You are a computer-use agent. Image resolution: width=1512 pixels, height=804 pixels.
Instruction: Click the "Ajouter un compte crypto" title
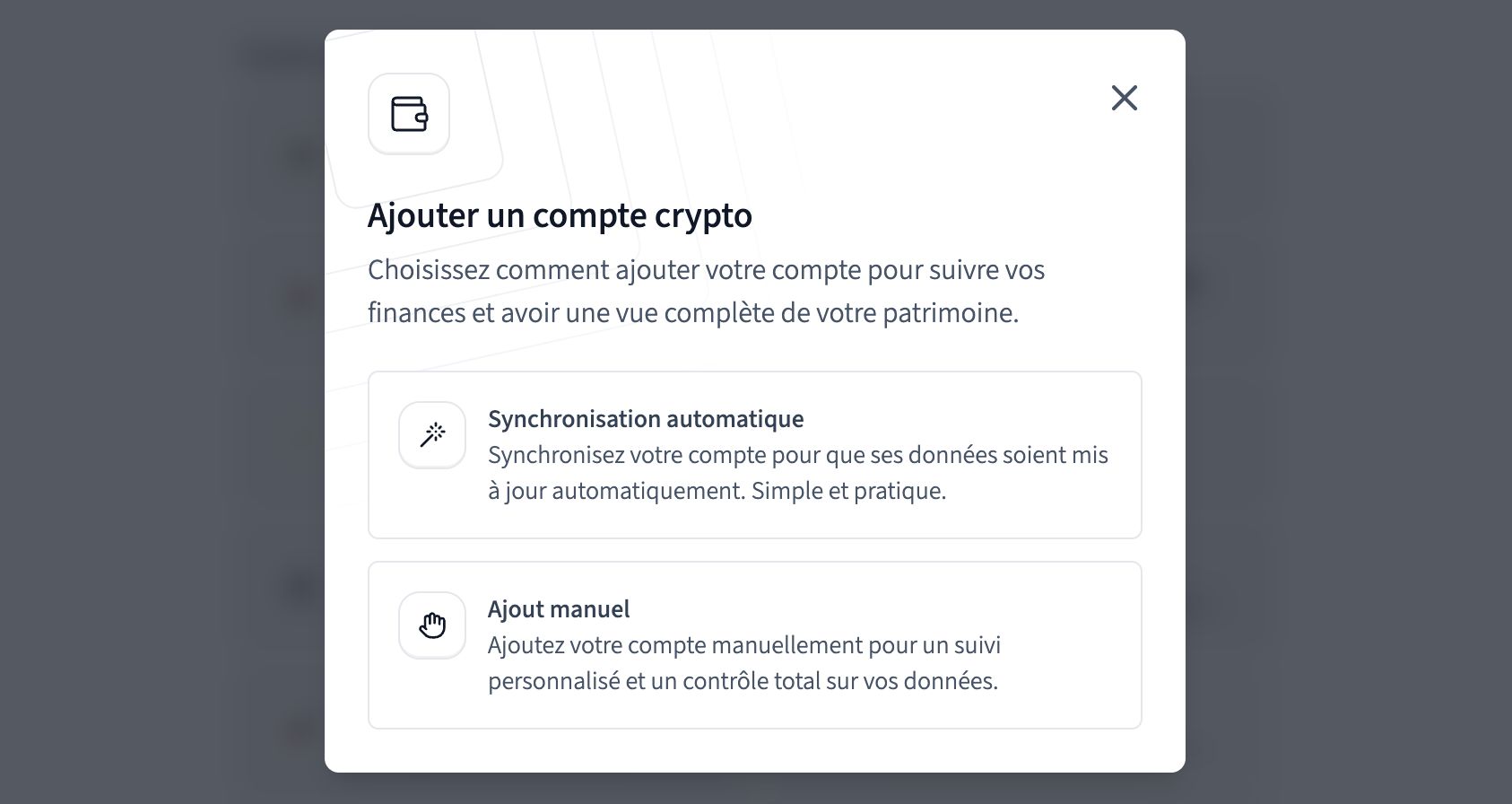click(560, 215)
